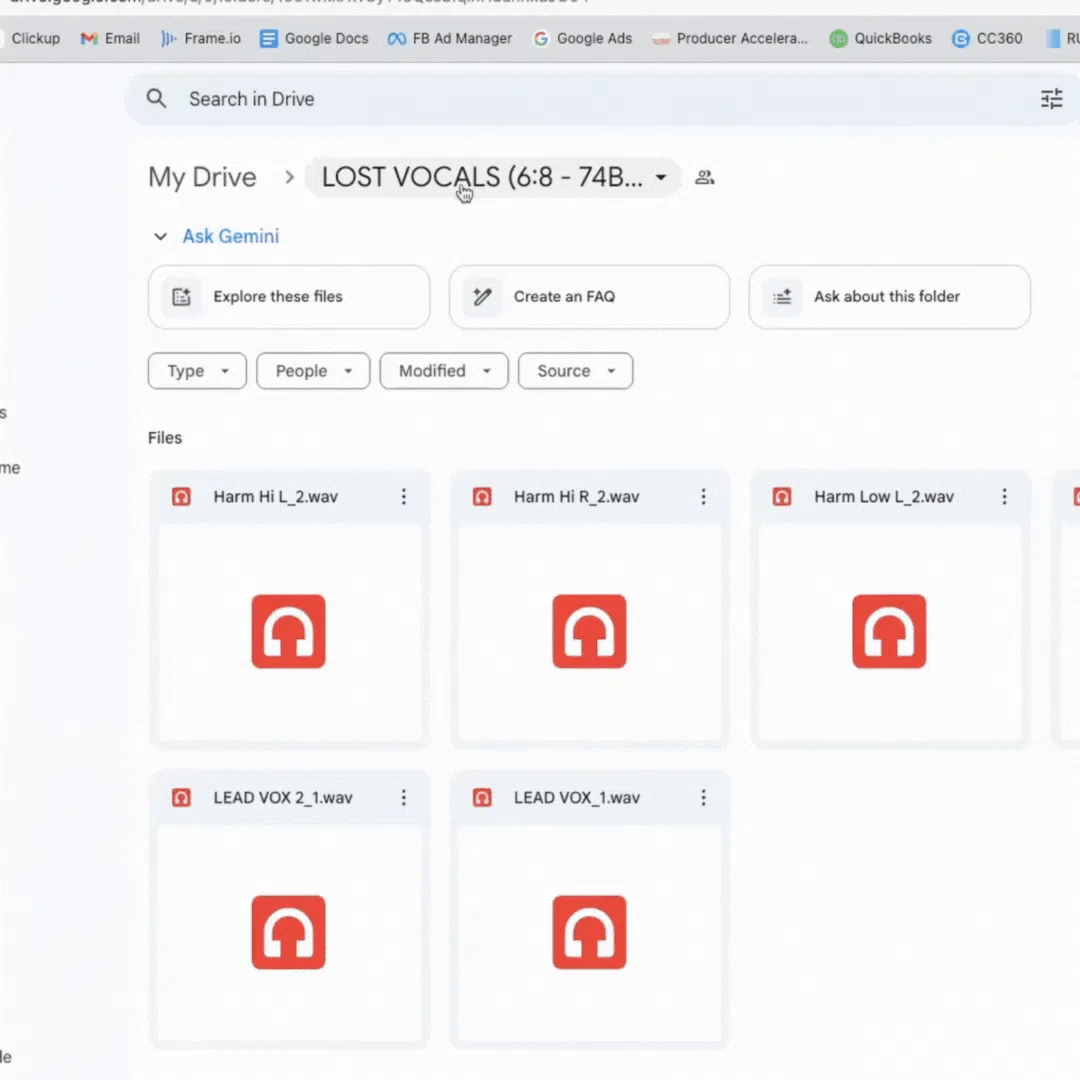Click audio file icon beside LEAD VOX_1.wav
The height and width of the screenshot is (1080, 1080).
pyautogui.click(x=482, y=798)
